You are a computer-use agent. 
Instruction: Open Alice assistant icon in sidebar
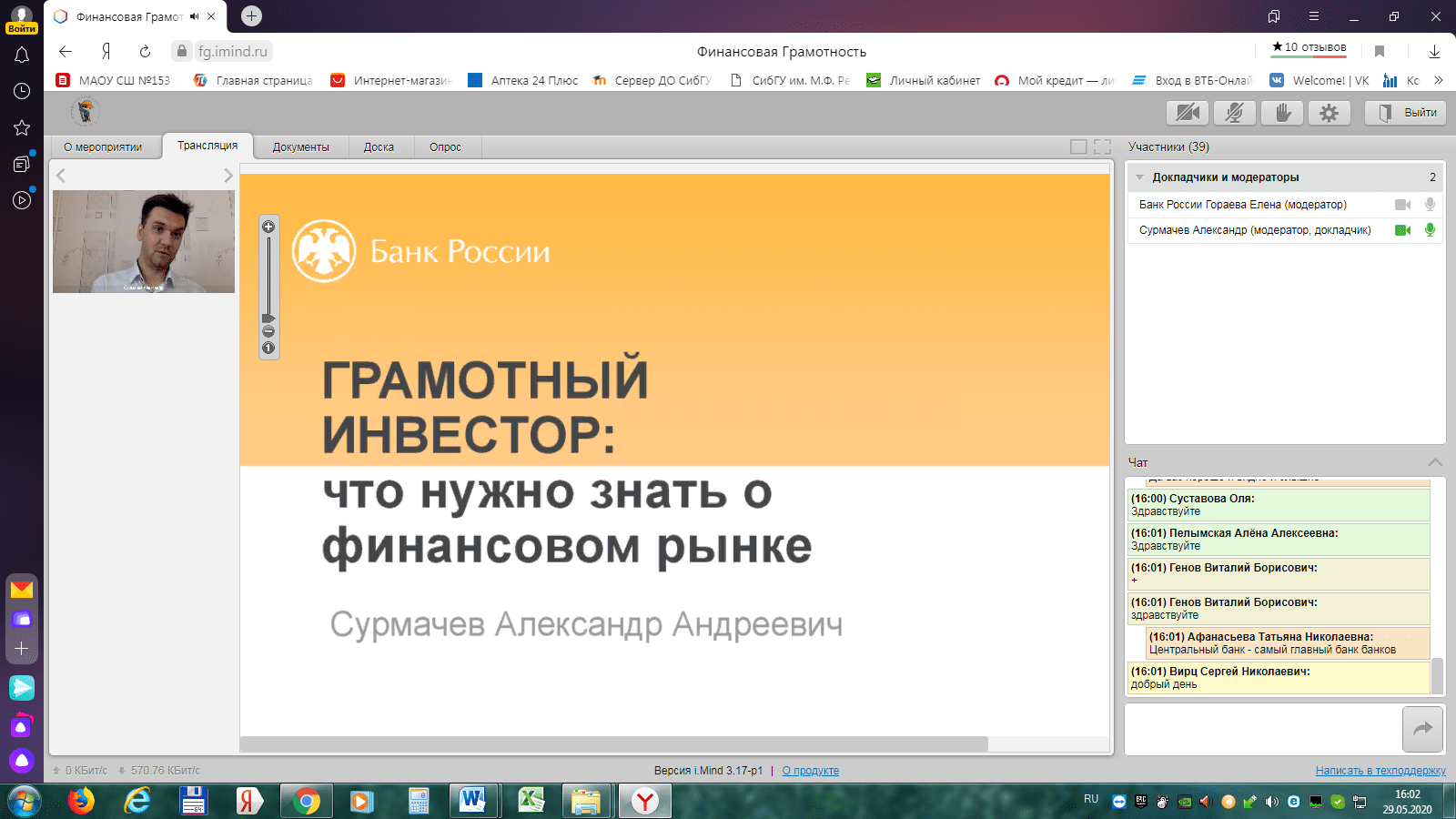click(22, 760)
